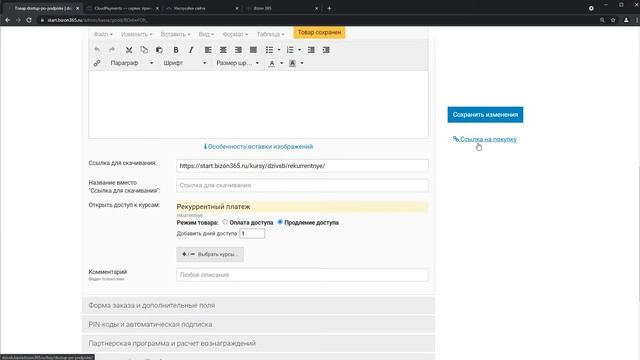The height and width of the screenshot is (360, 640).
Task: Click the browser back arrow
Action: coord(8,20)
